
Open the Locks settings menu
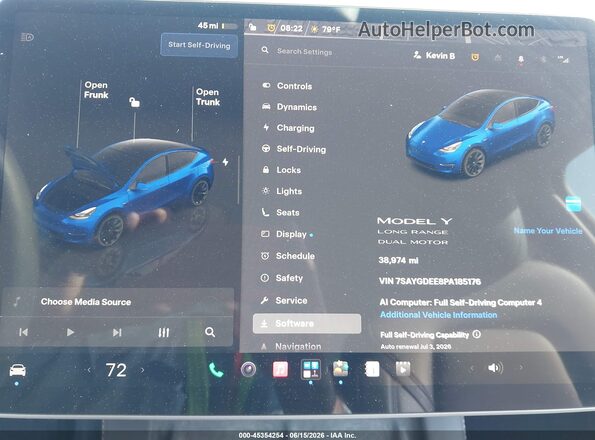pyautogui.click(x=281, y=170)
